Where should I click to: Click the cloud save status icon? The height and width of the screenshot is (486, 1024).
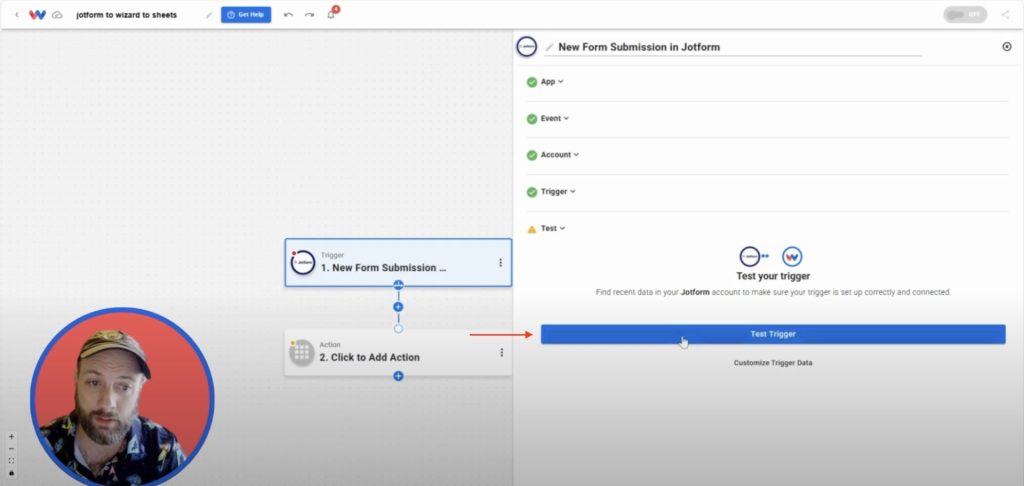point(57,14)
